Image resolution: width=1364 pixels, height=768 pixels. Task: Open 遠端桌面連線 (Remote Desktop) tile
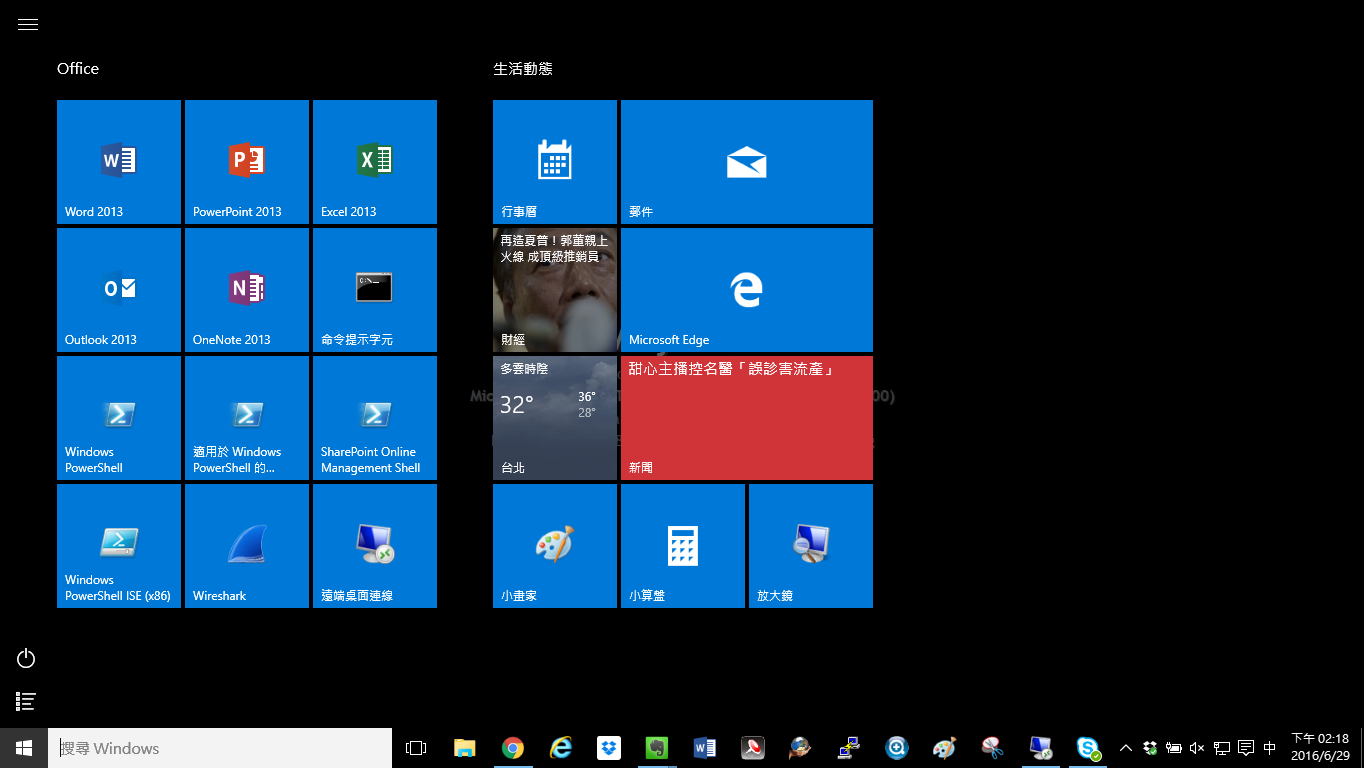pyautogui.click(x=375, y=546)
